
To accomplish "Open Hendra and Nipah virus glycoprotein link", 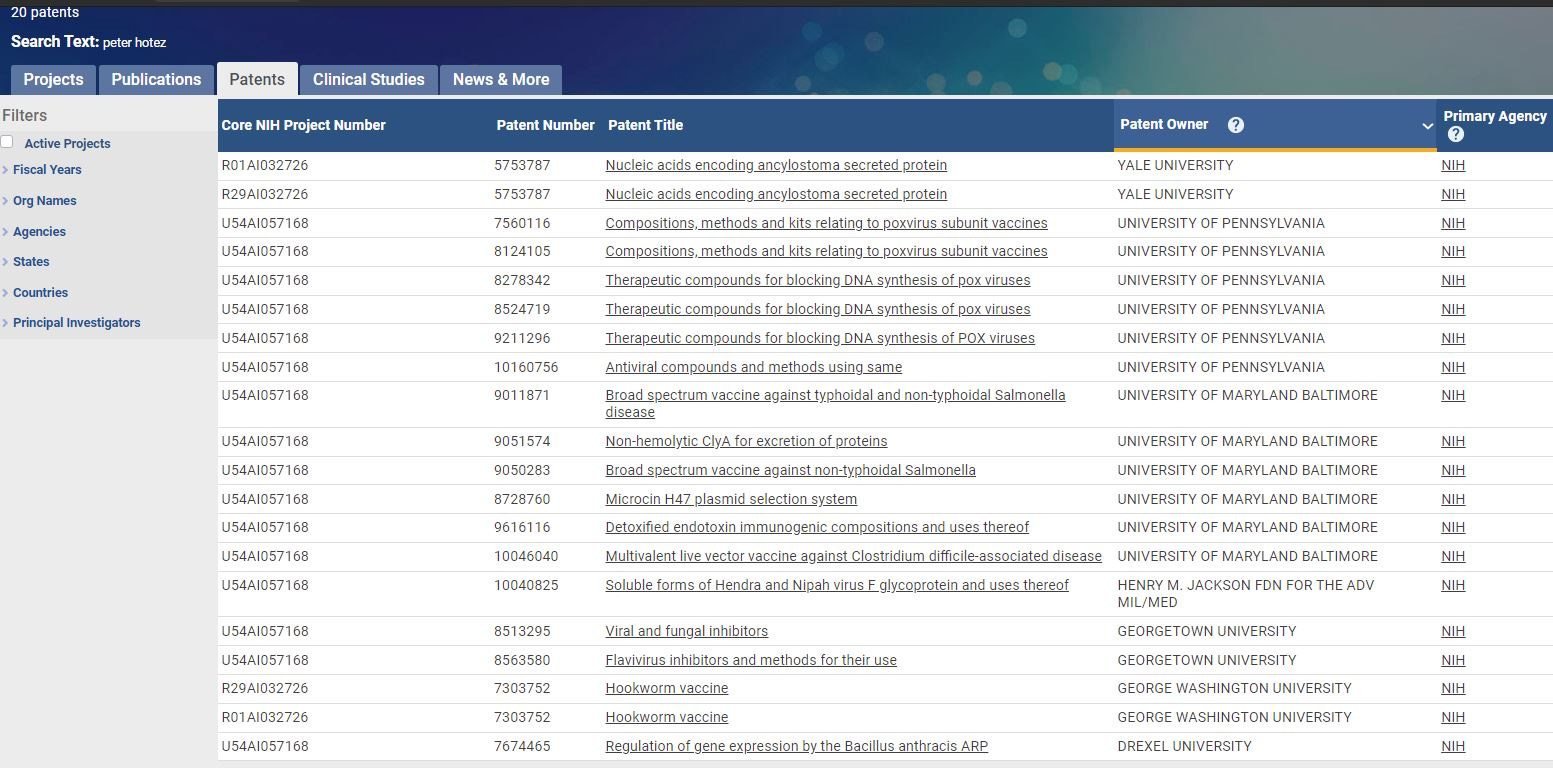I will click(x=837, y=585).
